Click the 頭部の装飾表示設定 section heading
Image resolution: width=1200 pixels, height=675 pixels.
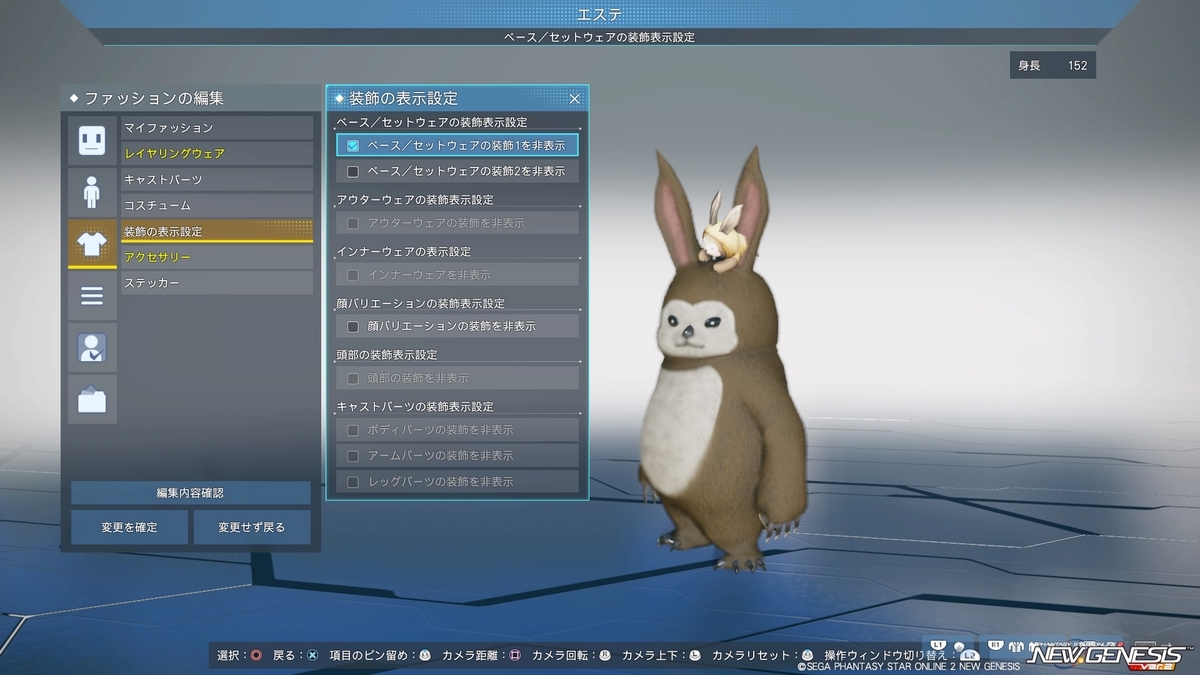click(x=387, y=355)
